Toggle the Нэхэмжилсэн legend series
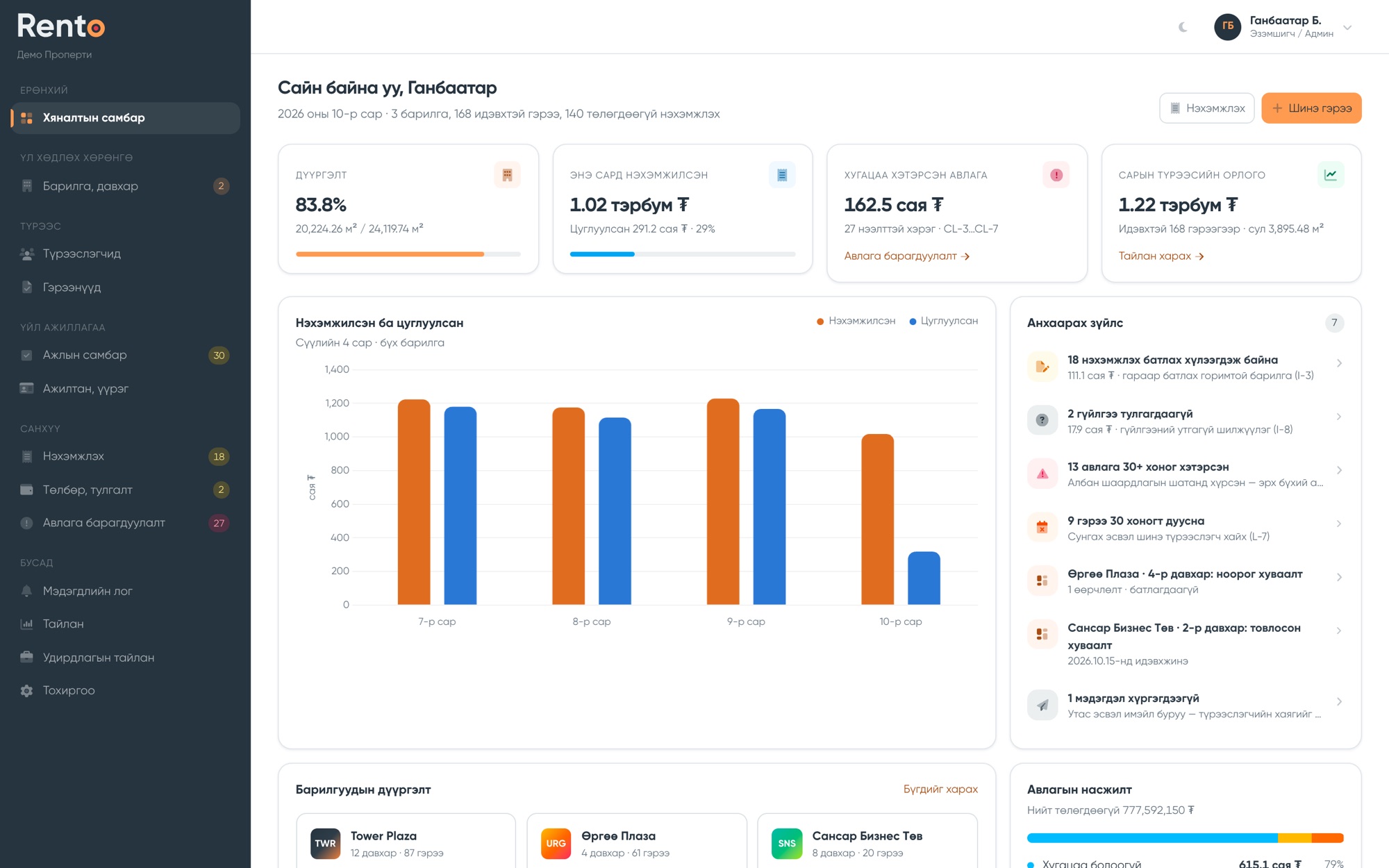Viewport: 1389px width, 868px height. point(856,321)
